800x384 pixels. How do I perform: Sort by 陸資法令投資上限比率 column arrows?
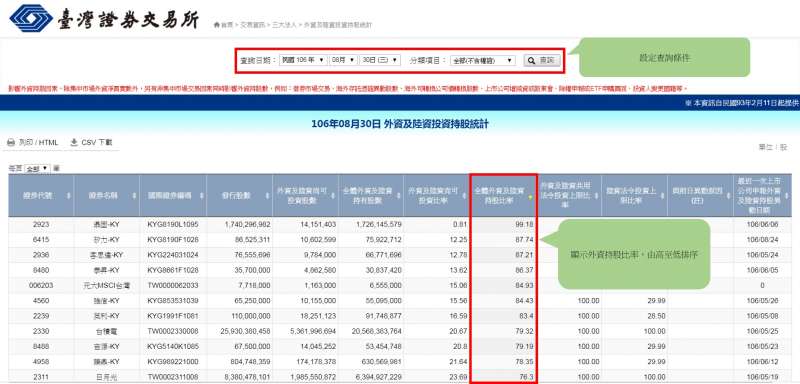[x=662, y=196]
